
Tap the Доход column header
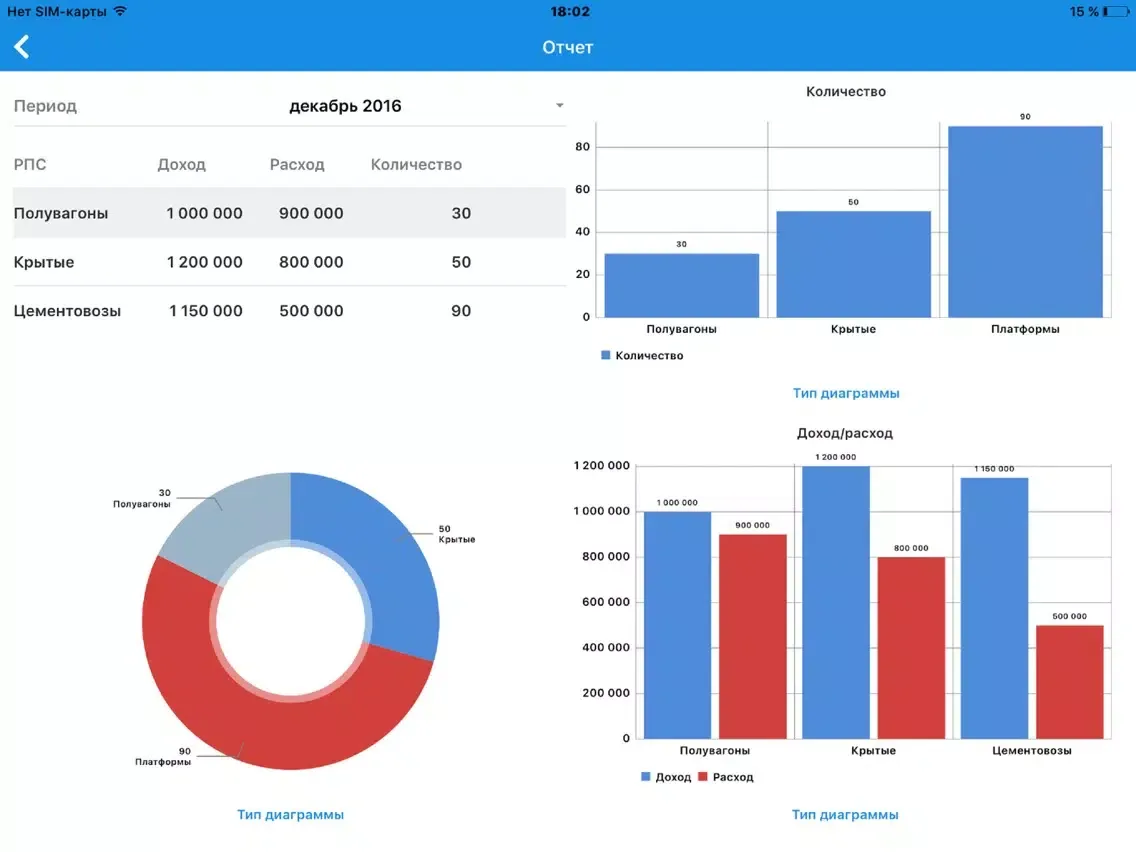(181, 164)
